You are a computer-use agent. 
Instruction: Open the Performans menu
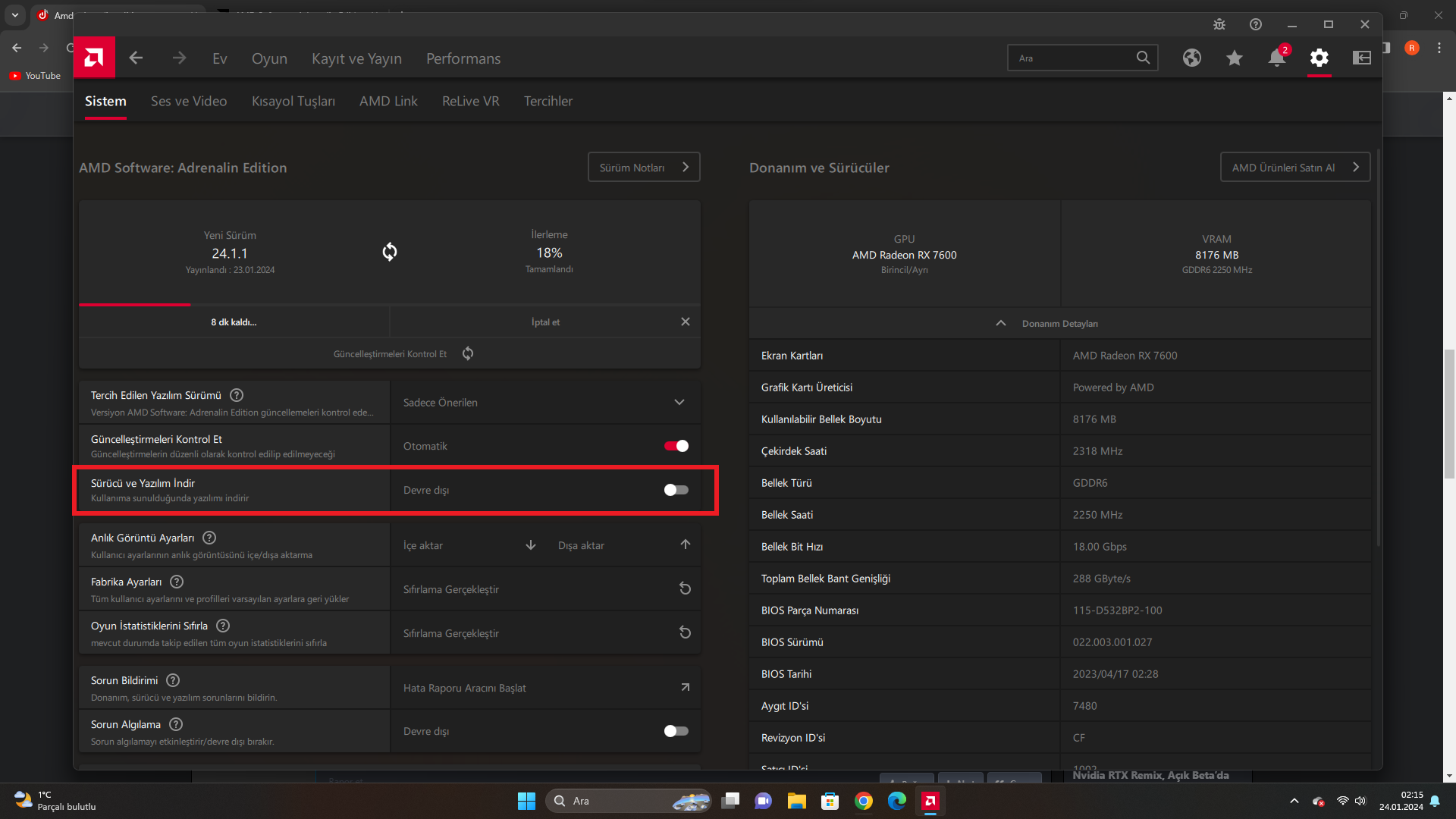[x=463, y=58]
